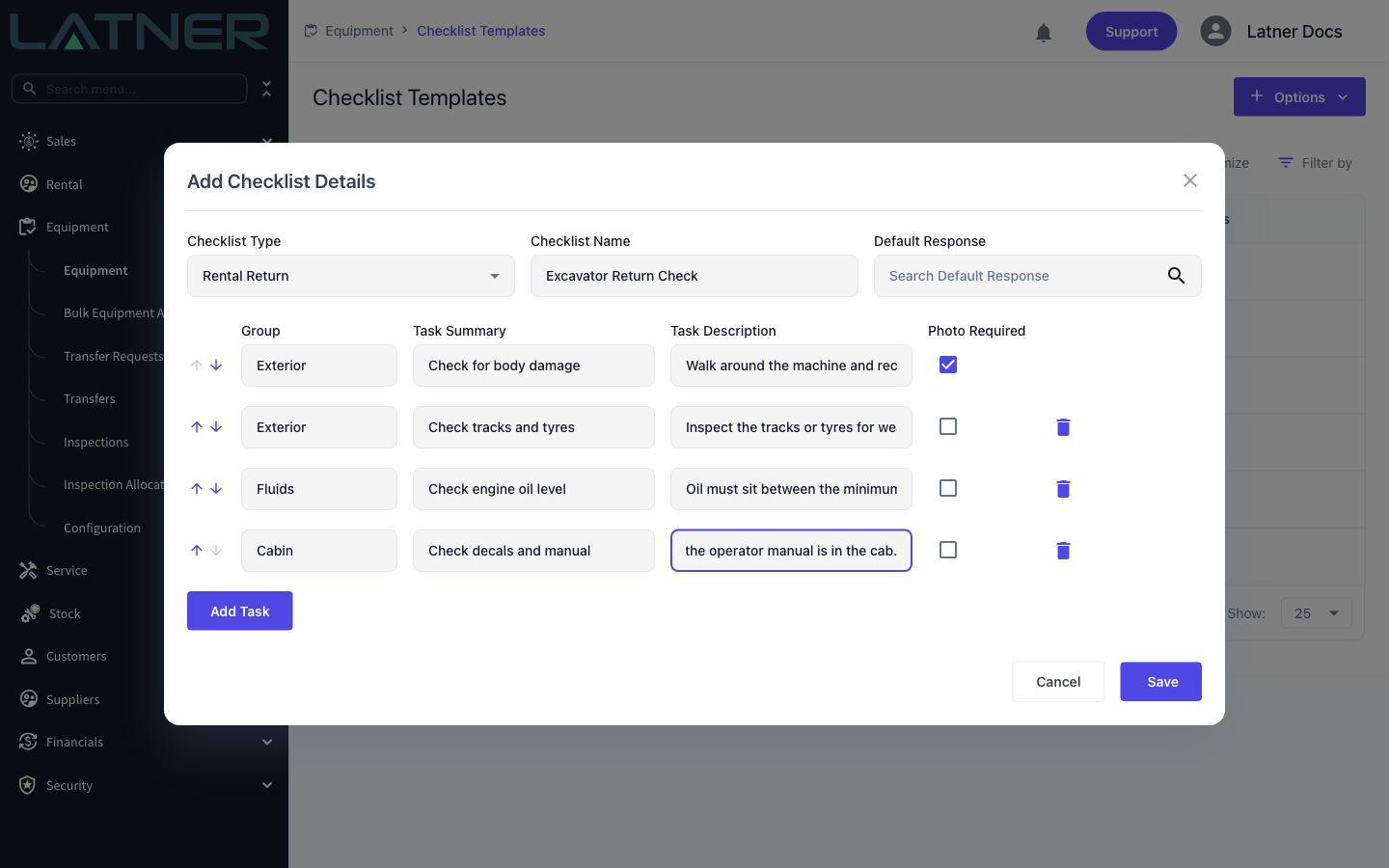
Task: Enable Photo Required for tracks and tyres
Action: (948, 426)
